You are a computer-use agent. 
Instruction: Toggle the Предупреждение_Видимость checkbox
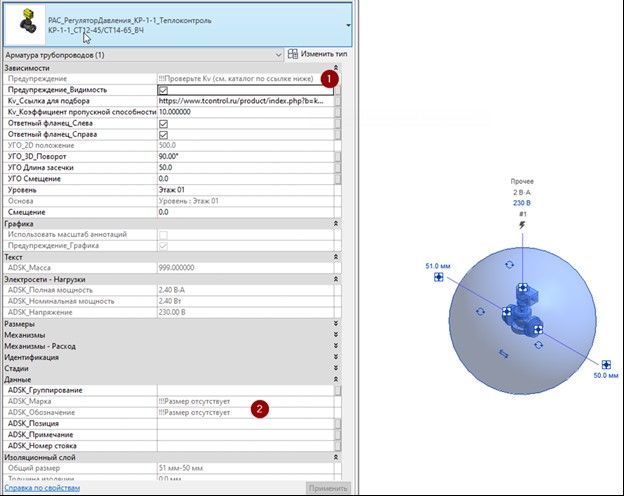point(163,90)
